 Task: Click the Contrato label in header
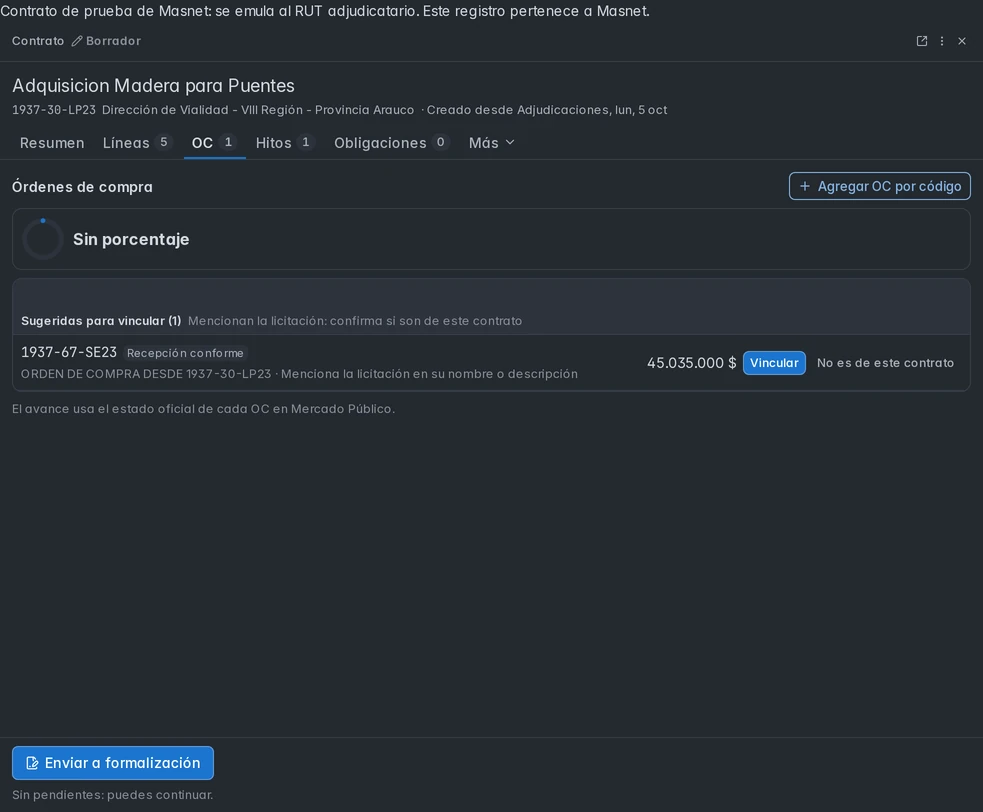[38, 41]
